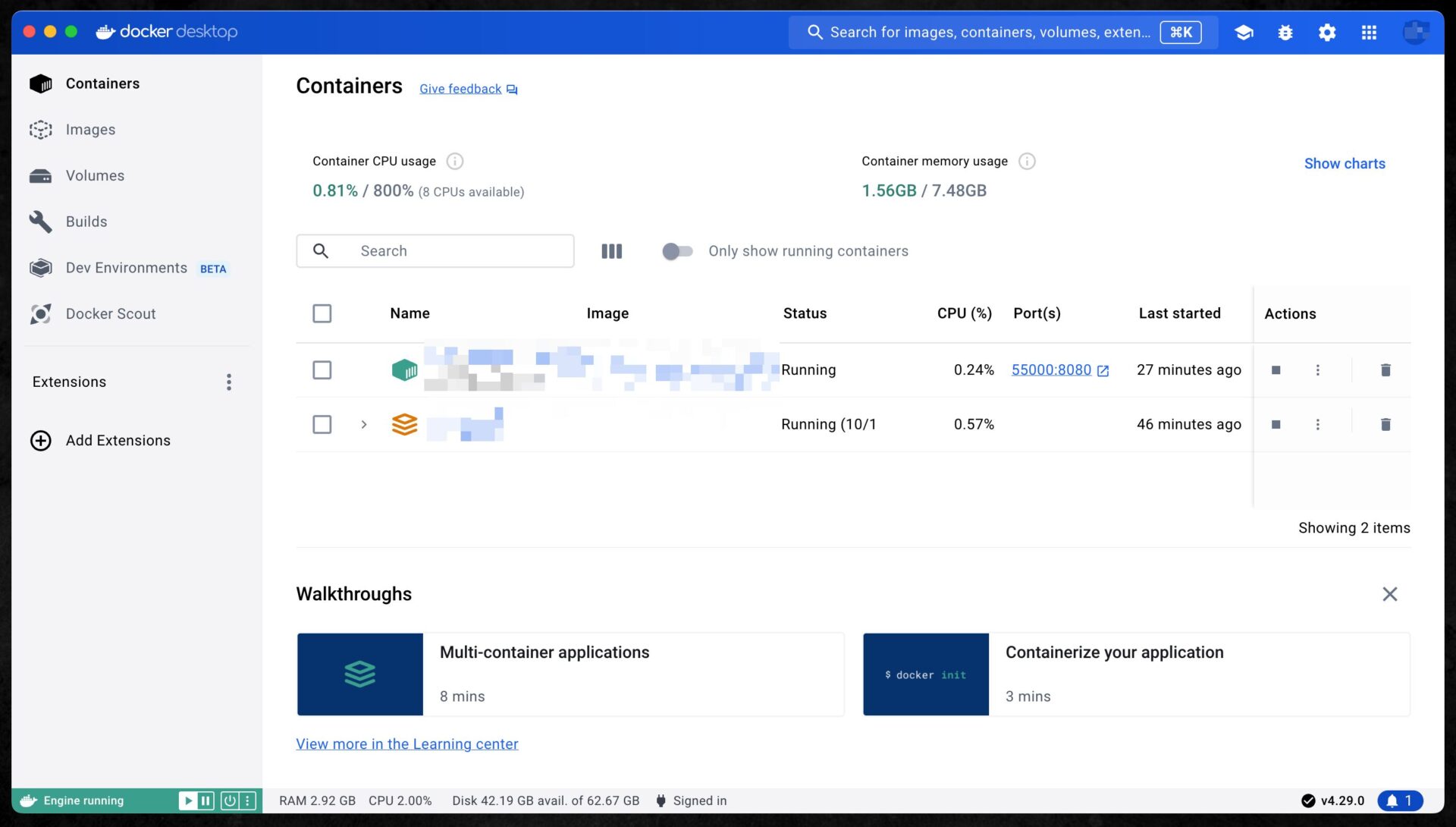Toggle Only show running containers

pyautogui.click(x=677, y=251)
